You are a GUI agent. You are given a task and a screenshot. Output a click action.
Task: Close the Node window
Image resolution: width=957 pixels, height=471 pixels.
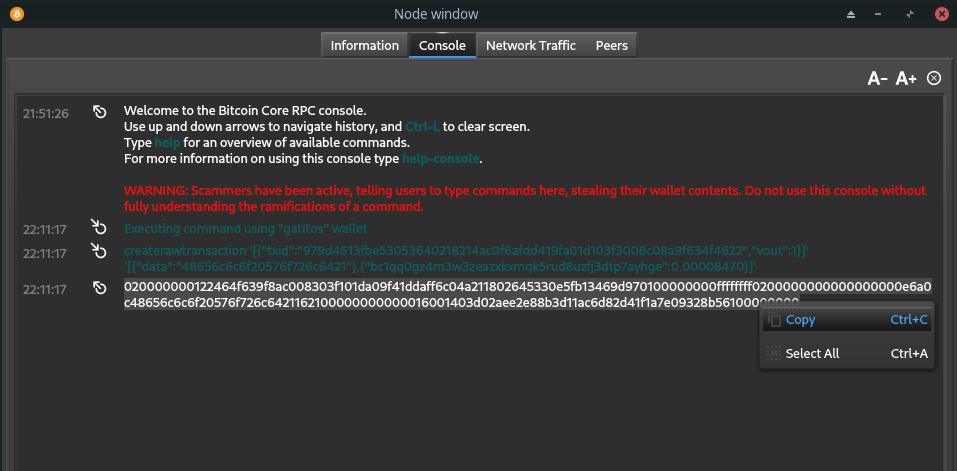942,14
